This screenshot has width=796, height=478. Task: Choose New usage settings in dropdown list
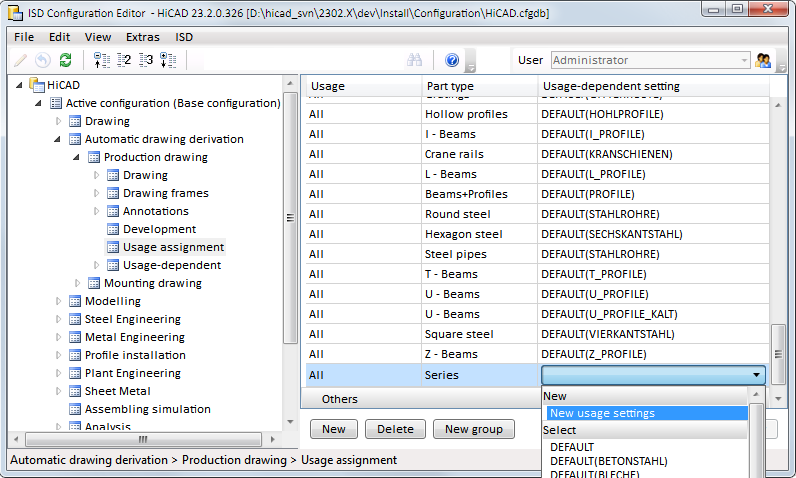coord(647,413)
